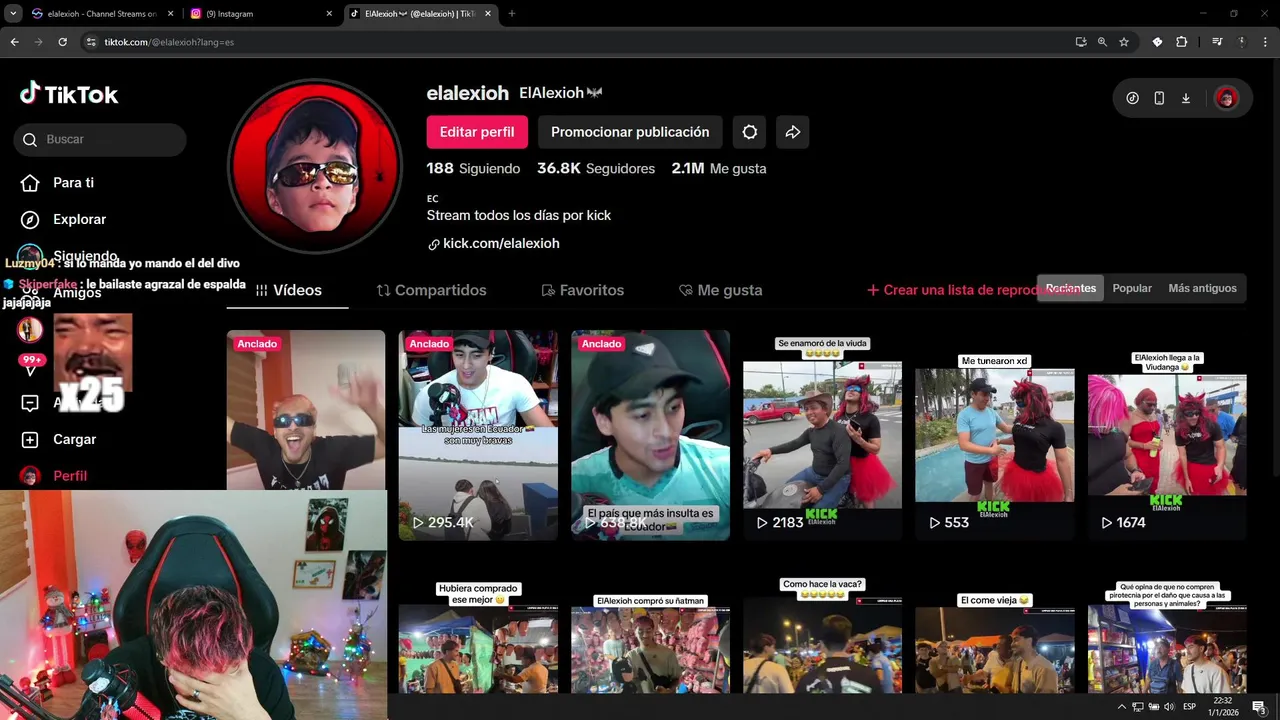Viewport: 1280px width, 720px height.
Task: Open video Hubiera comprado ese mejor
Action: coord(478,635)
